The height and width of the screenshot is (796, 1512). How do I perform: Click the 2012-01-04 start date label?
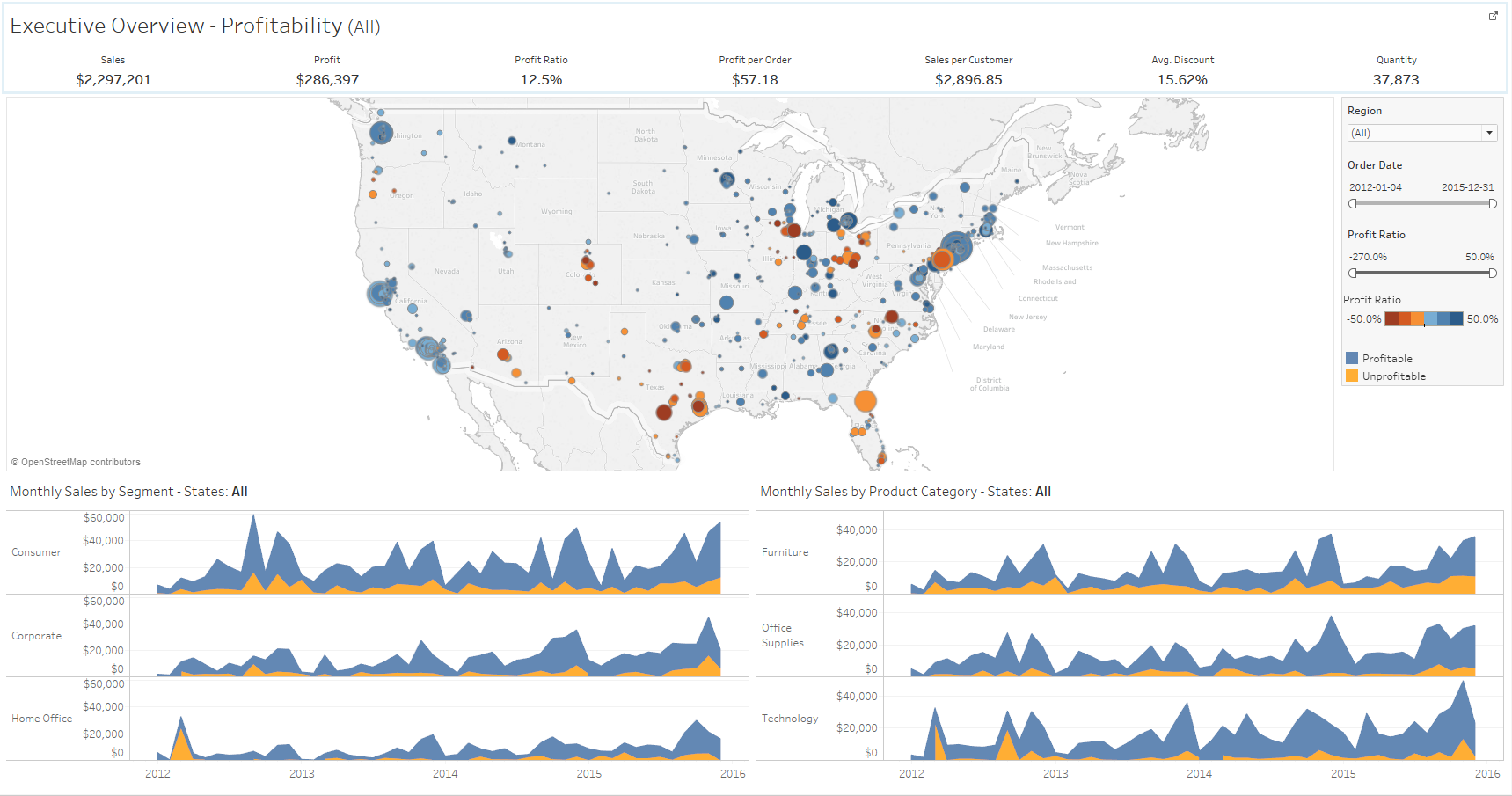tap(1376, 186)
